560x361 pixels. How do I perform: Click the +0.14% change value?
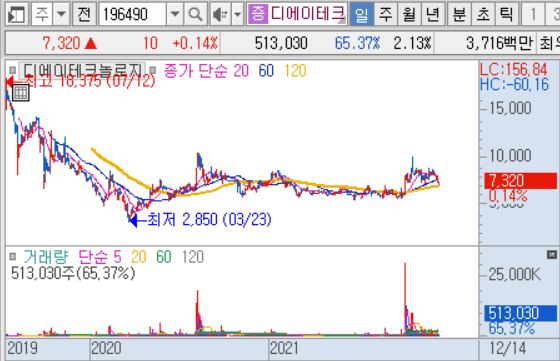[x=195, y=44]
